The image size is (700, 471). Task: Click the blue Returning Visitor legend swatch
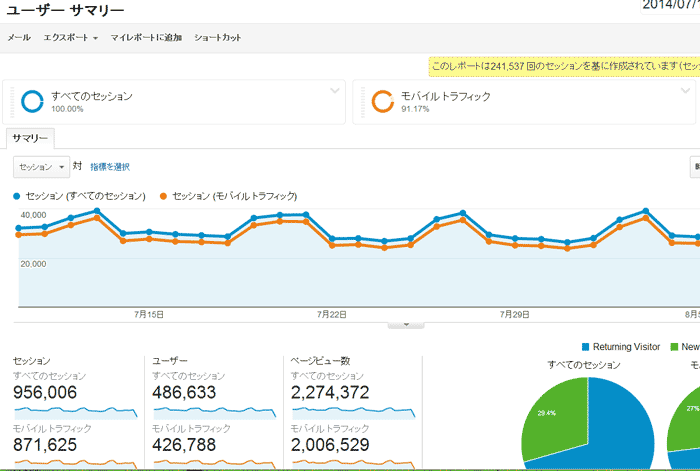pos(586,346)
